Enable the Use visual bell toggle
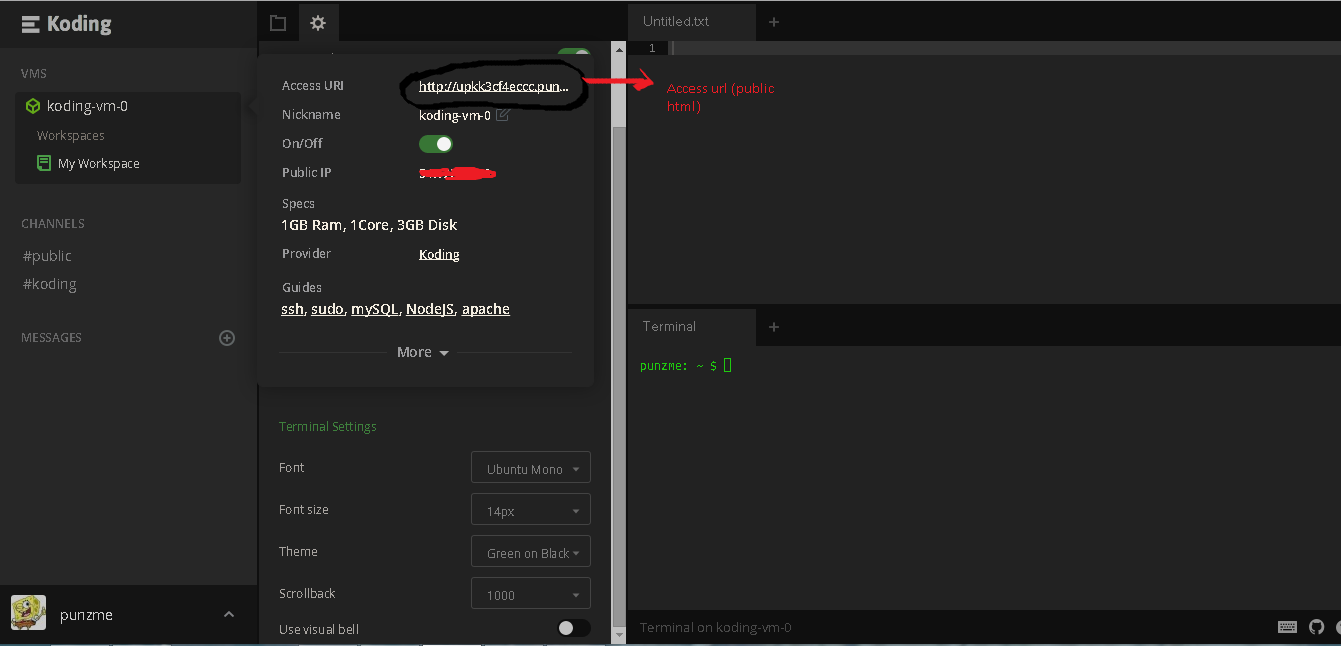This screenshot has width=1341, height=646. pyautogui.click(x=572, y=628)
